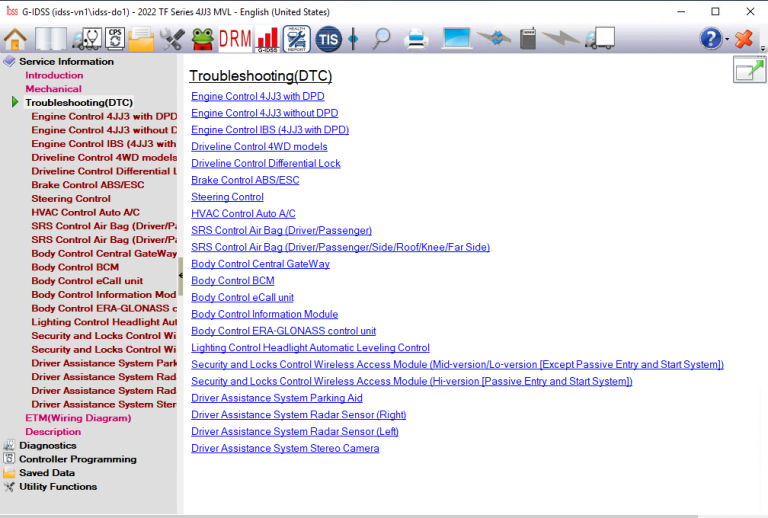The image size is (768, 518).
Task: Select Body Control BCM sidebar item
Action: pos(75,267)
